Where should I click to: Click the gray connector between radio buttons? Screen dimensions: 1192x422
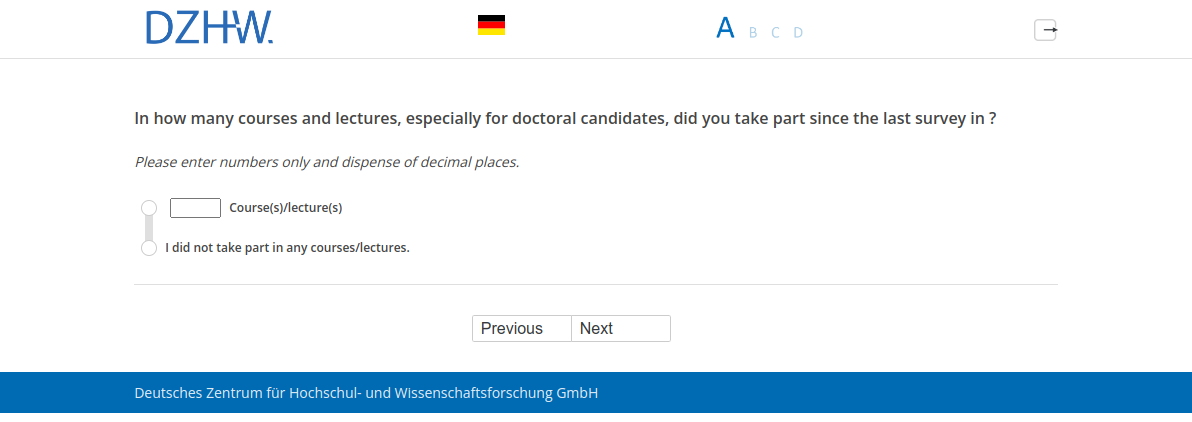pyautogui.click(x=149, y=228)
